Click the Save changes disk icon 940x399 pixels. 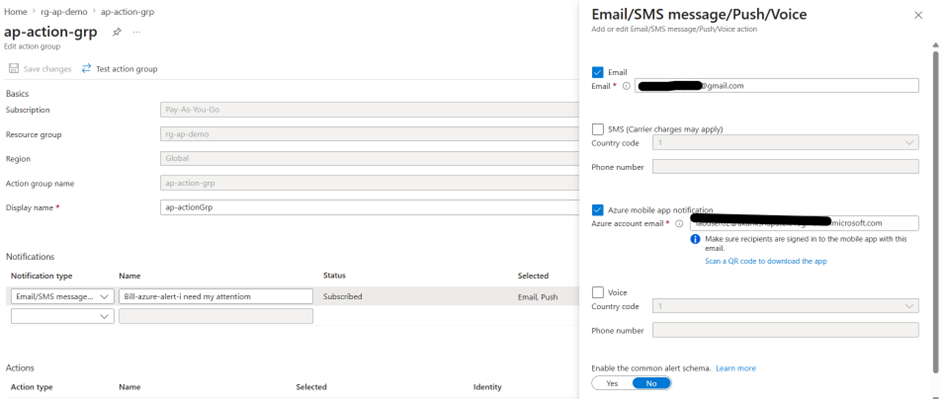tap(13, 69)
